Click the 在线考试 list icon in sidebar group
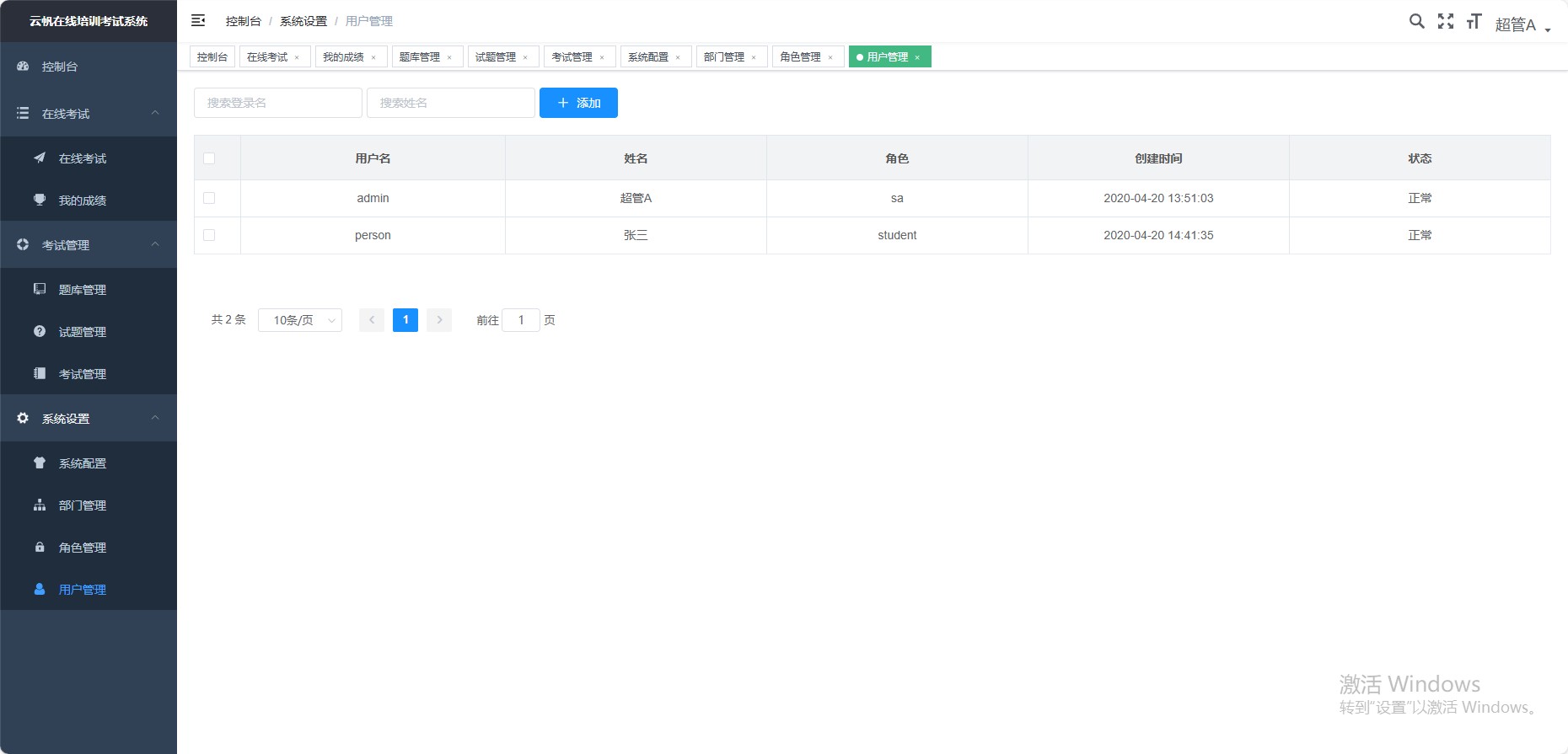1568x754 pixels. pos(23,113)
